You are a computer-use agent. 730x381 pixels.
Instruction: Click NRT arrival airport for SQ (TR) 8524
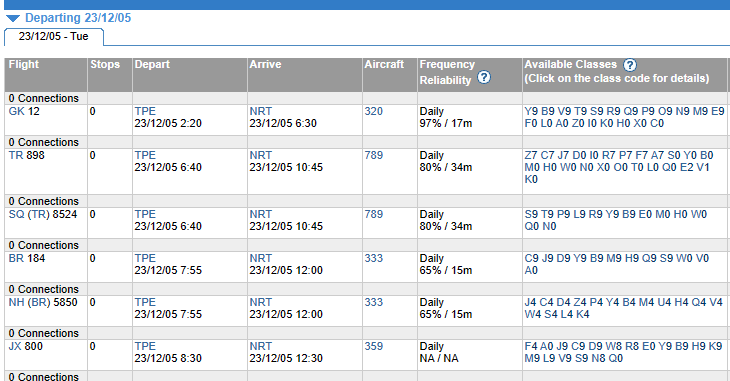coord(260,214)
